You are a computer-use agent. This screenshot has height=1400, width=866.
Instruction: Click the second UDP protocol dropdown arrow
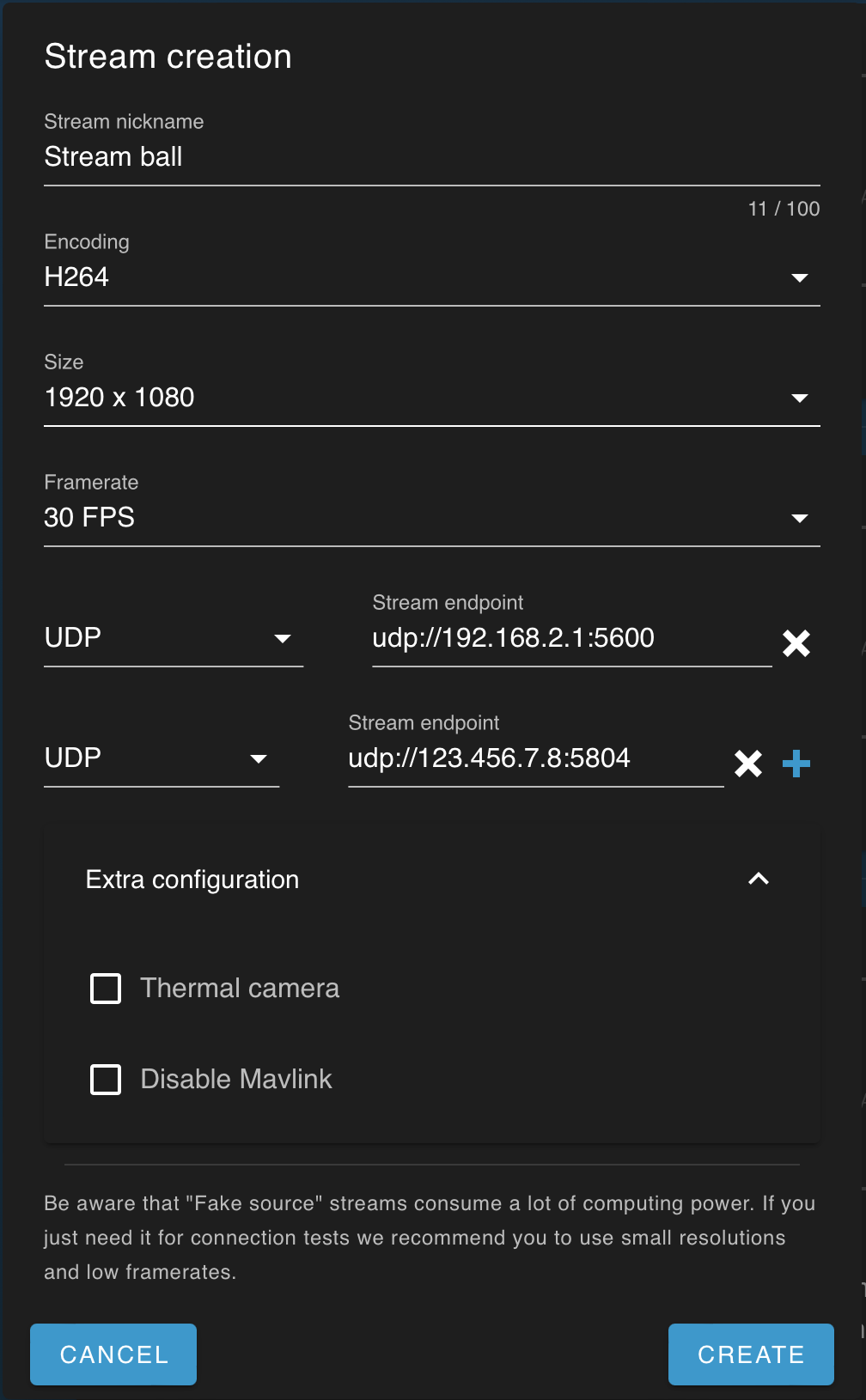pyautogui.click(x=259, y=758)
